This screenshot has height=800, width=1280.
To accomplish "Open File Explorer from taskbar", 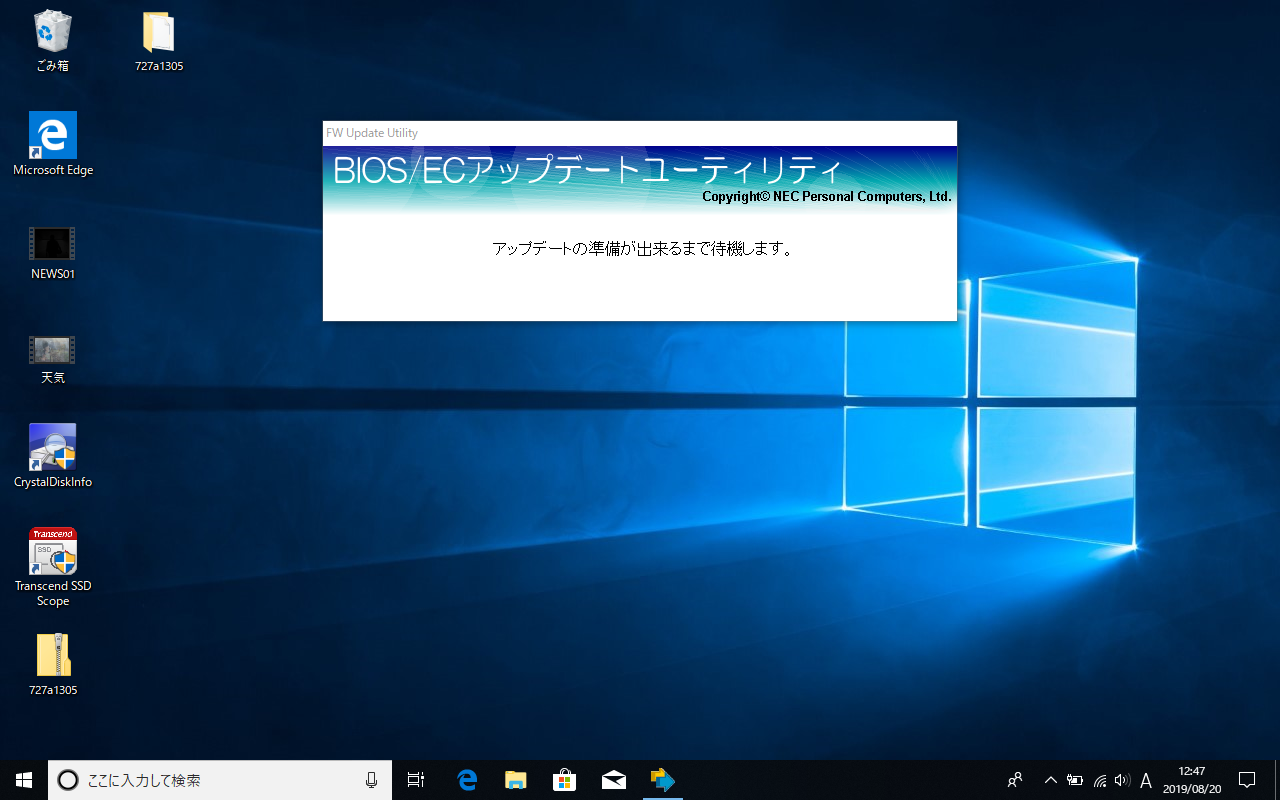I will coord(516,780).
